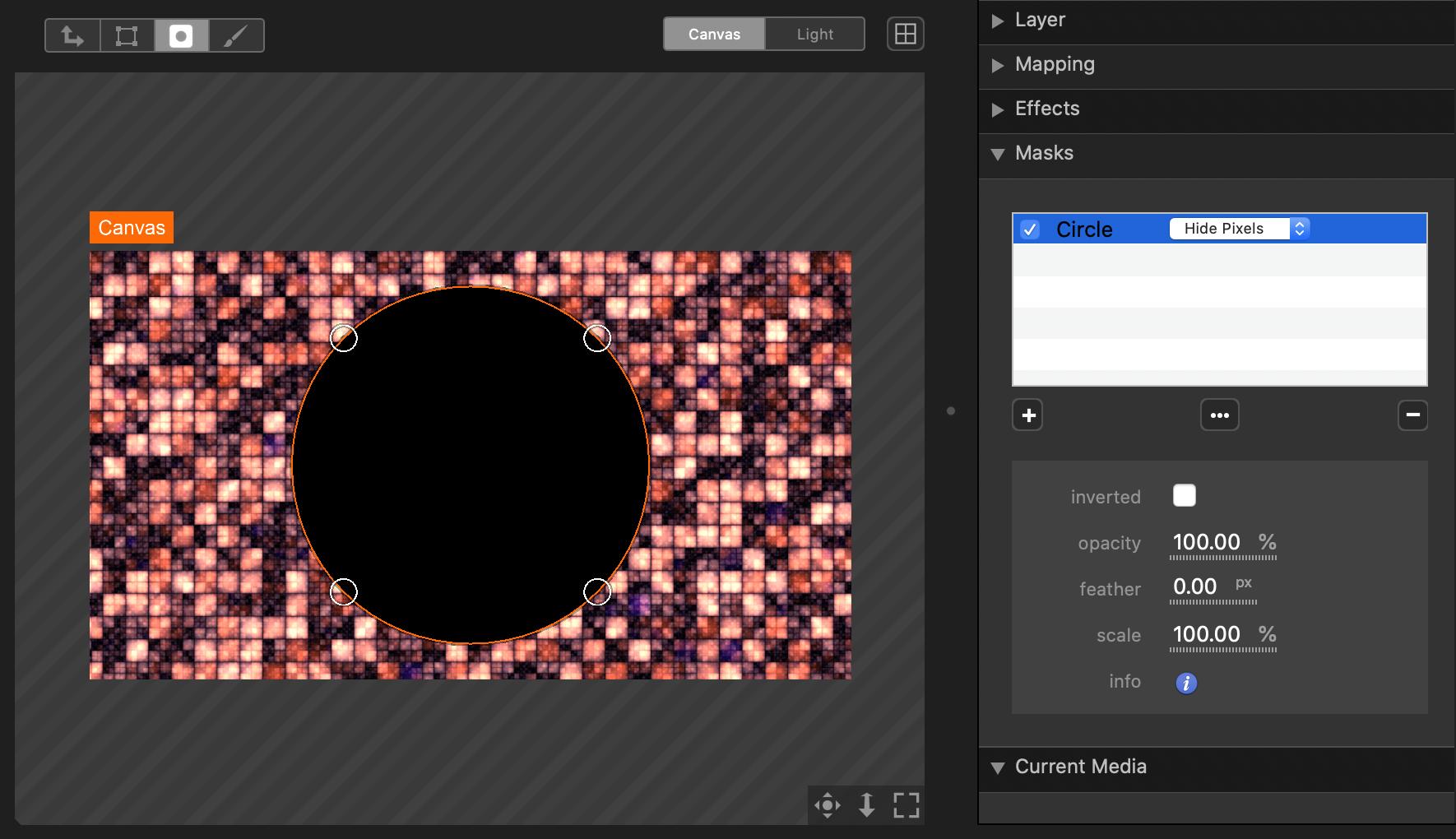The image size is (1456, 839).
Task: Click the vertical fit arrow icon
Action: tap(866, 804)
